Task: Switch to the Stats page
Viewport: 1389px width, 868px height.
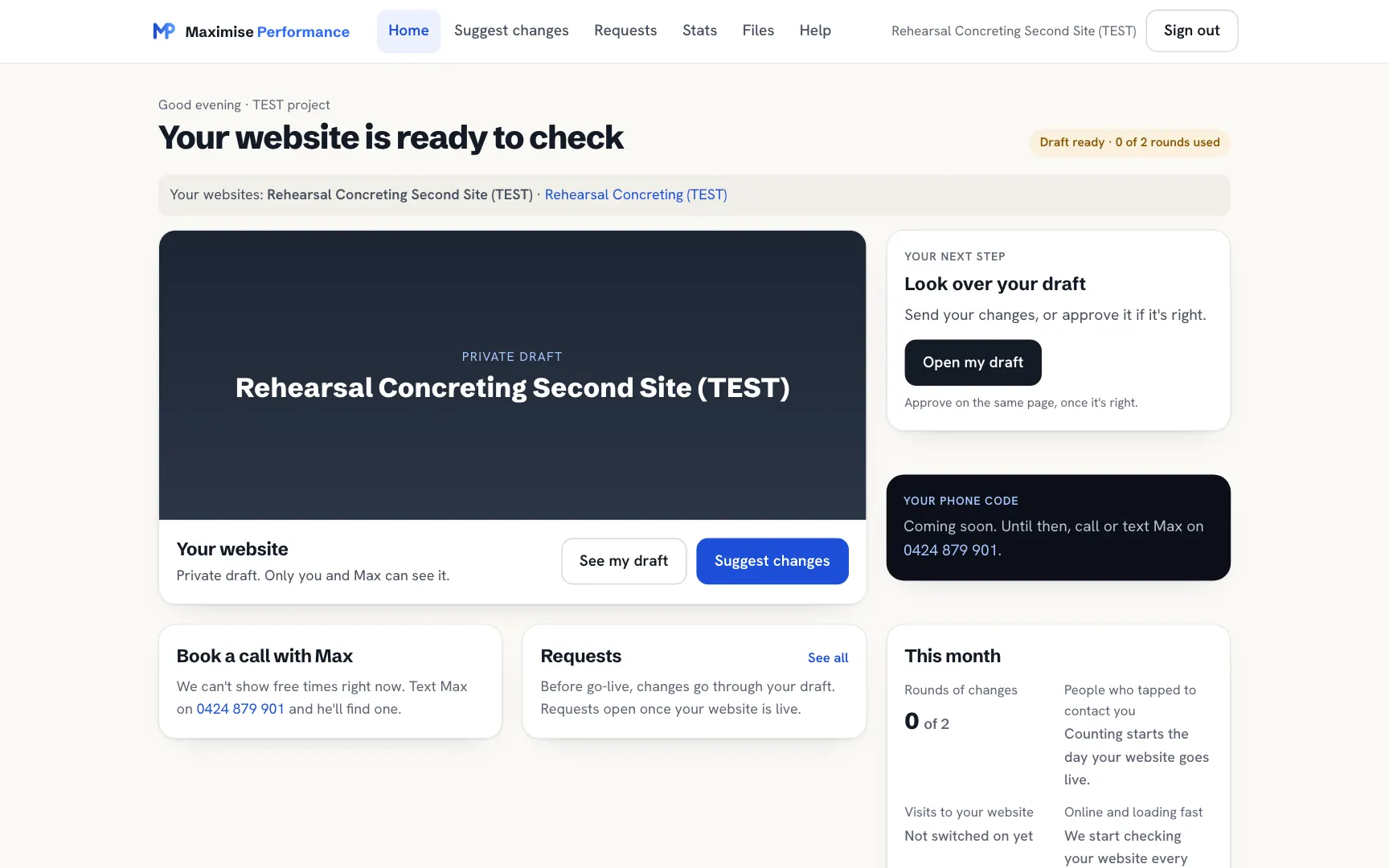Action: pyautogui.click(x=699, y=31)
